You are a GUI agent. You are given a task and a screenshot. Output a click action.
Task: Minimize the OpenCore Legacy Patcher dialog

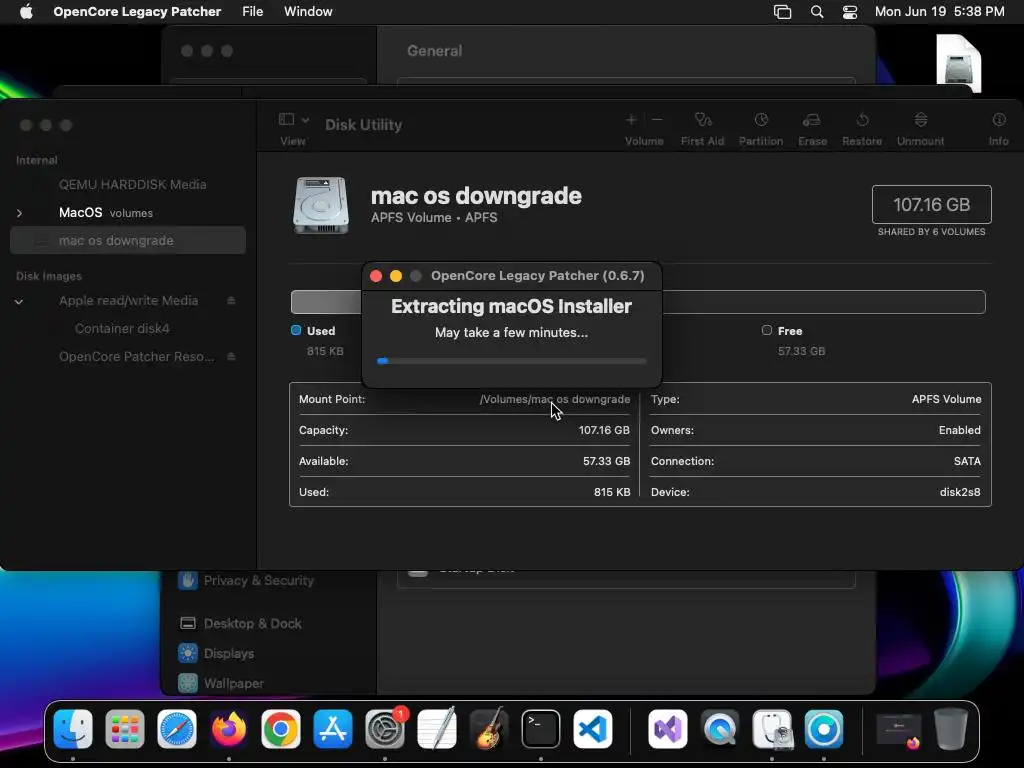pos(396,276)
